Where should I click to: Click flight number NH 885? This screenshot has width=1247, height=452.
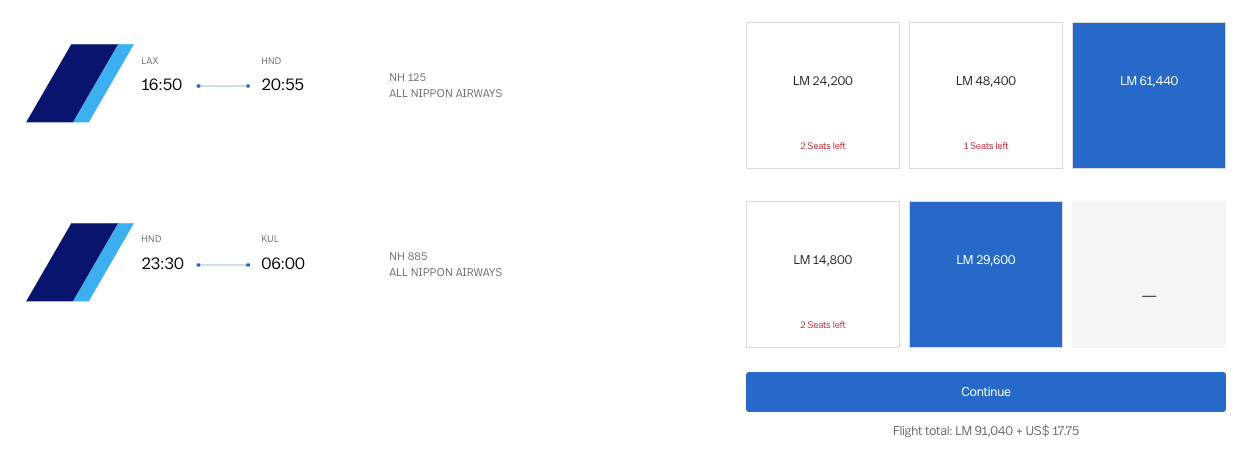tap(408, 256)
